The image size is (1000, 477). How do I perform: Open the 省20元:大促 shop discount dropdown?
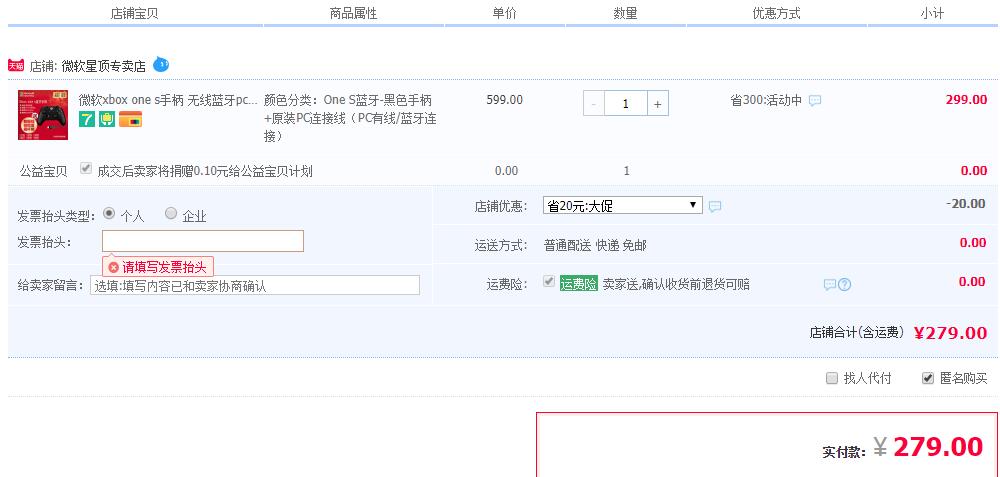pos(622,205)
